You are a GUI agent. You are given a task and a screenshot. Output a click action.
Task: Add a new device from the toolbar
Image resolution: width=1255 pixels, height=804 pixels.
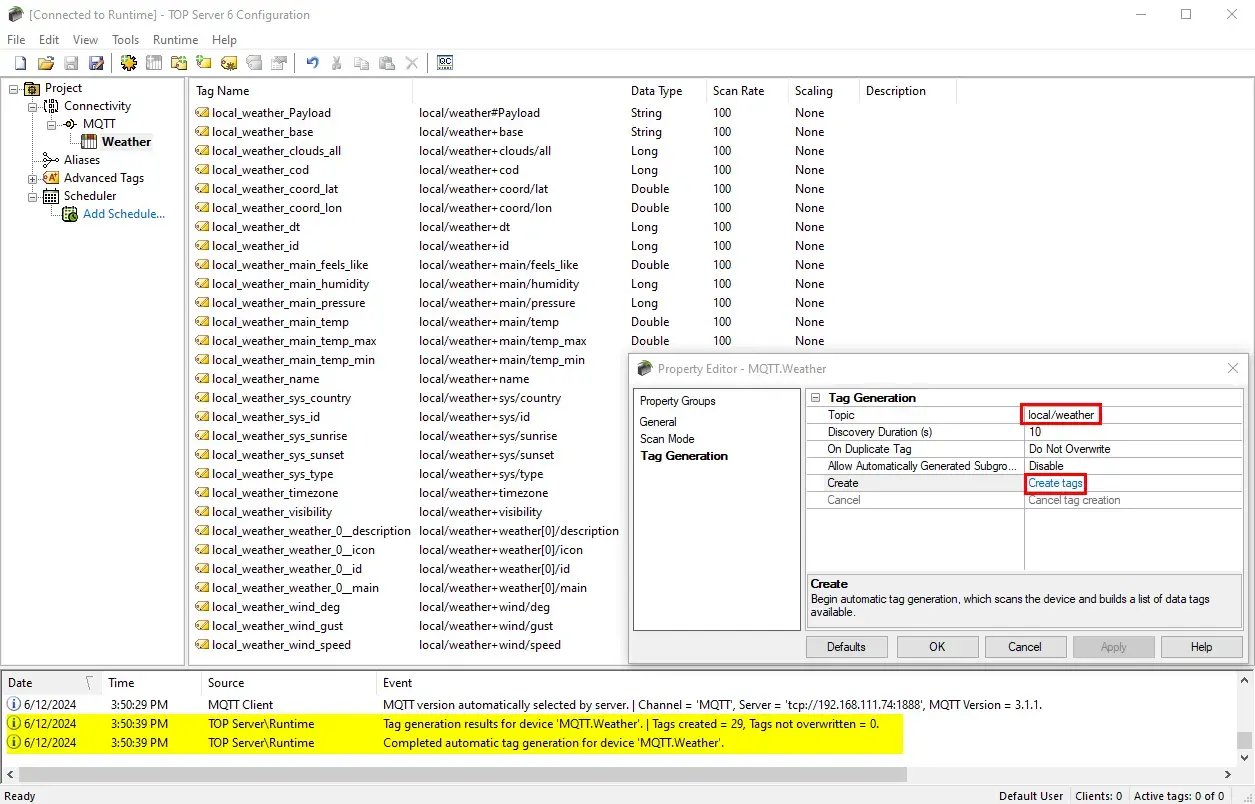pos(153,62)
